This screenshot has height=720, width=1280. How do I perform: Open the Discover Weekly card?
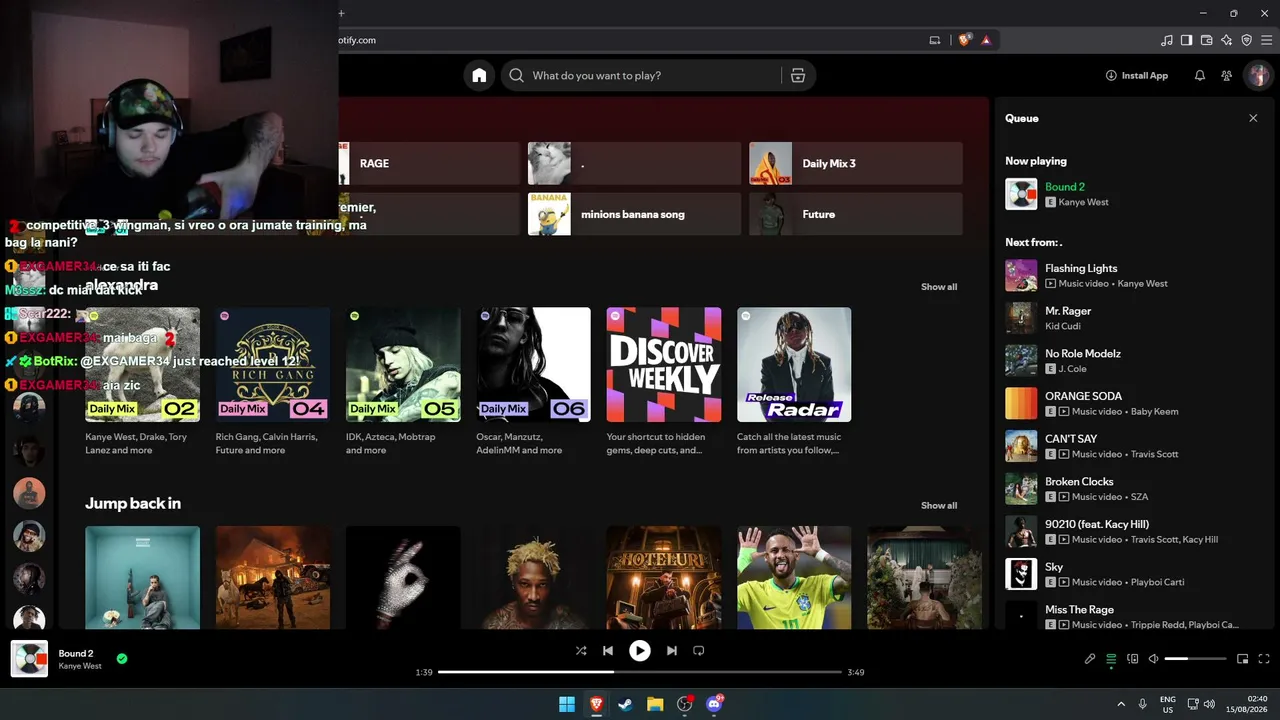pos(664,382)
